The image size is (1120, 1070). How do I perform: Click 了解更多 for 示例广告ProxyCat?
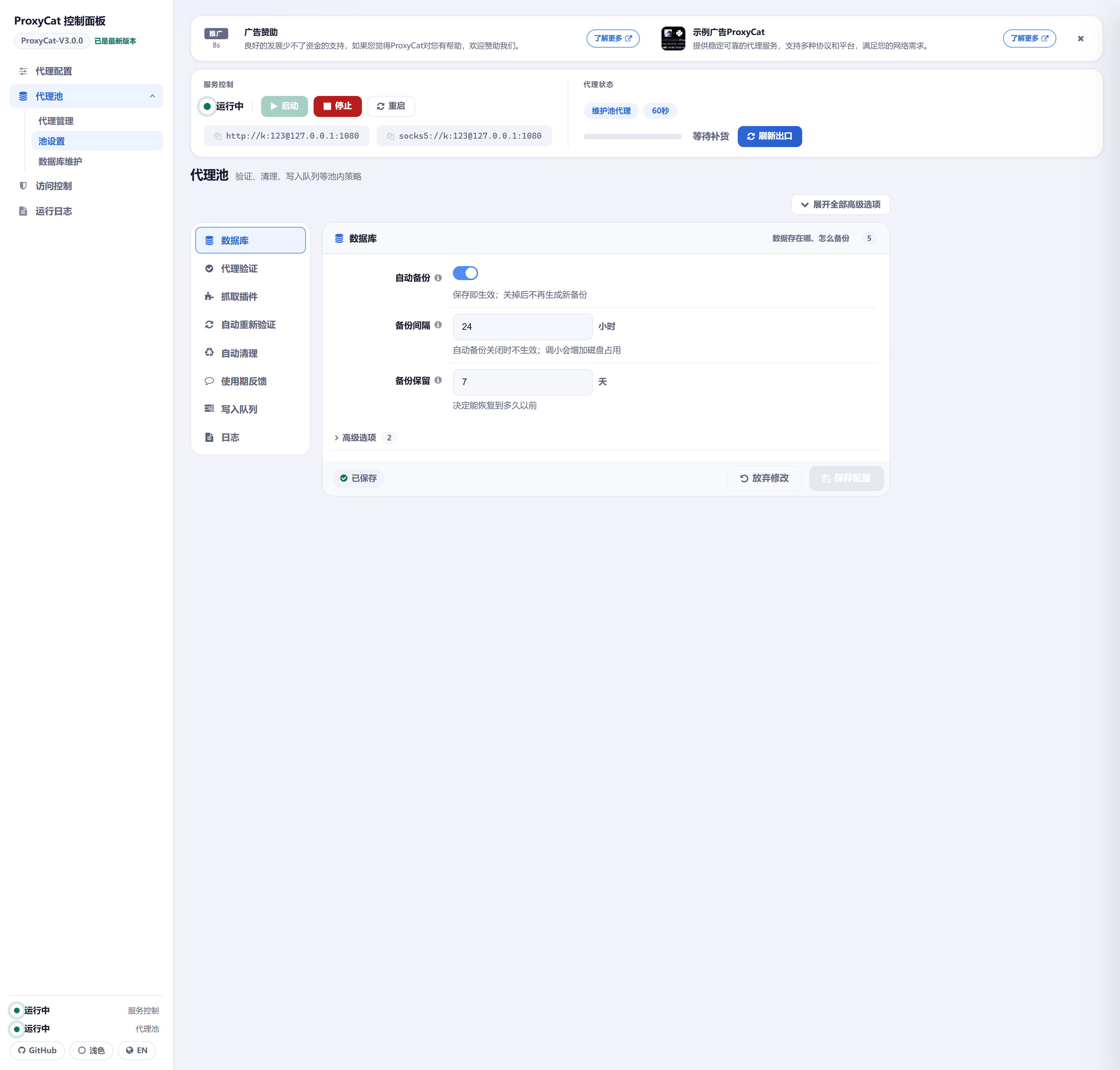(x=1029, y=38)
